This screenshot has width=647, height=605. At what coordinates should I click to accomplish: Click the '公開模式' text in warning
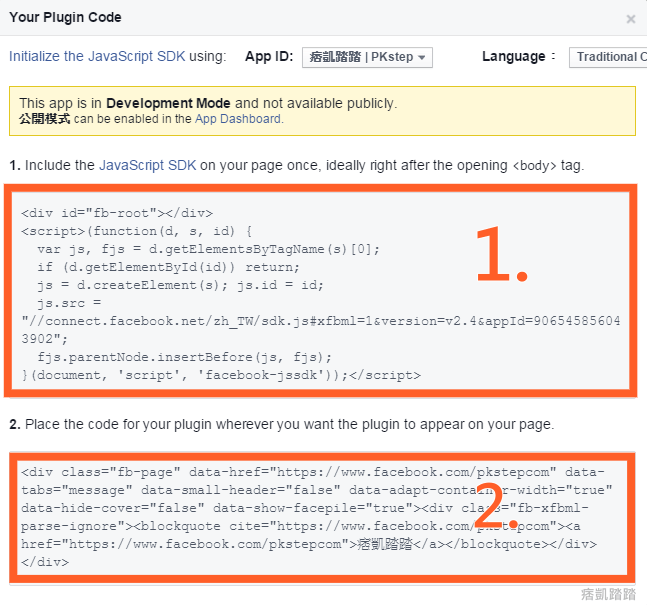pos(45,119)
